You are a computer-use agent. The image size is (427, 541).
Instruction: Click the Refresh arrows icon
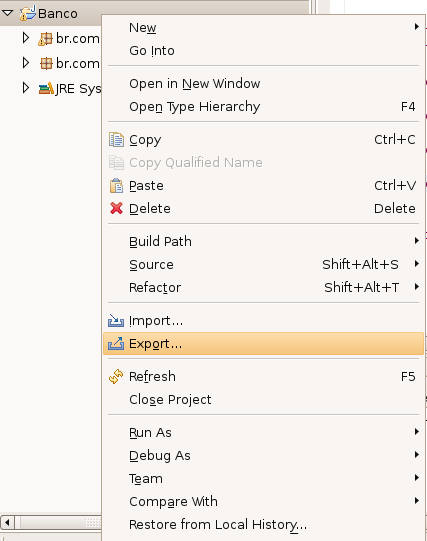[x=116, y=376]
